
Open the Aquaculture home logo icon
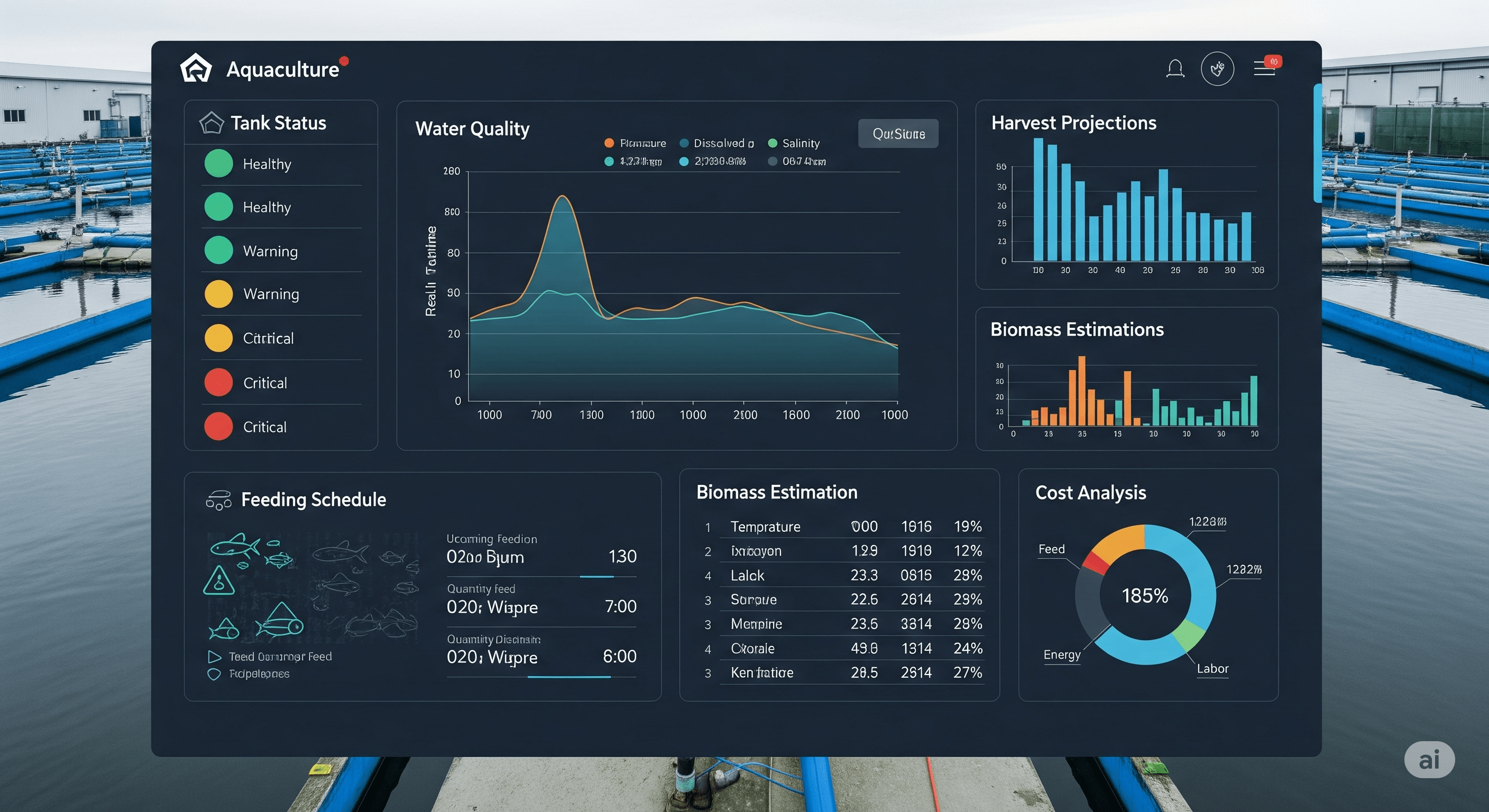tap(197, 69)
